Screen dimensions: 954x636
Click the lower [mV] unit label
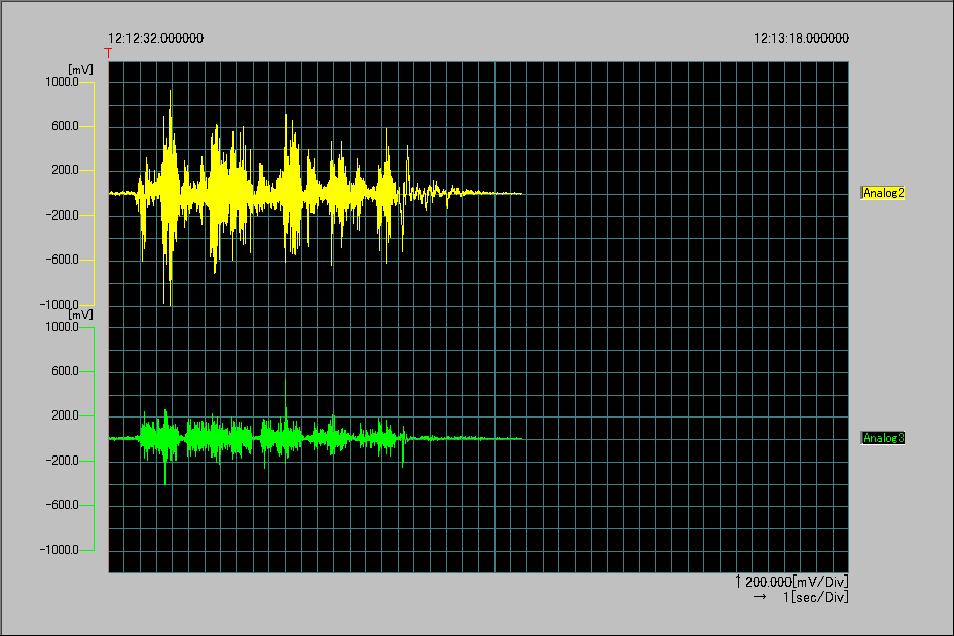[81, 315]
